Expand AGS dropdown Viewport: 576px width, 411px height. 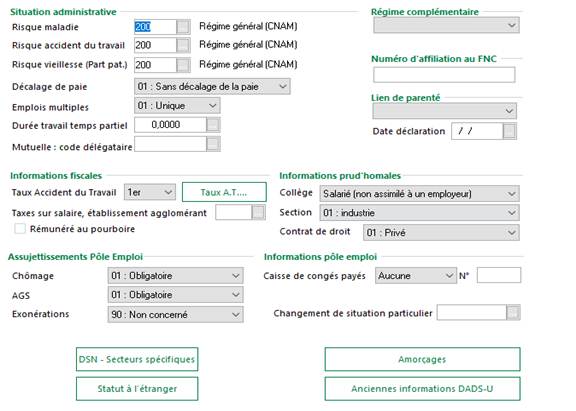[175, 295]
